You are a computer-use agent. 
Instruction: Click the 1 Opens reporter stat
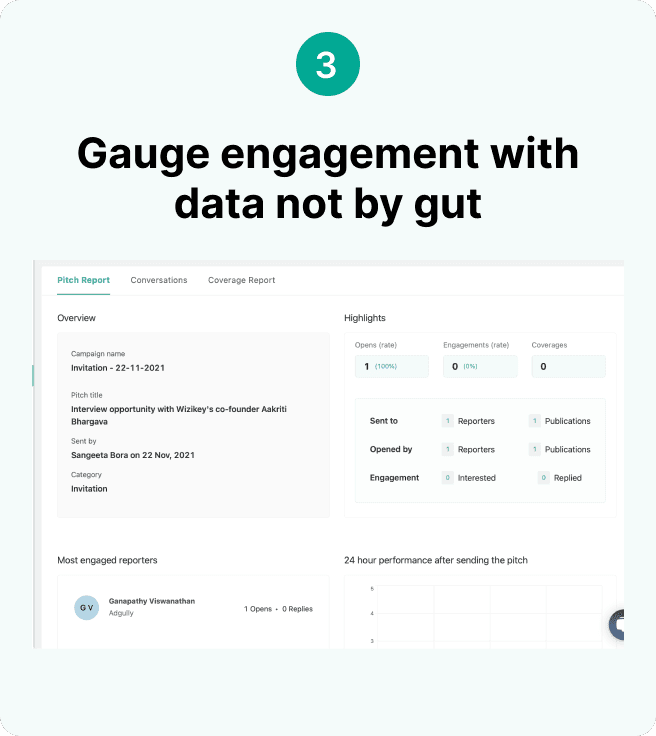(x=258, y=608)
